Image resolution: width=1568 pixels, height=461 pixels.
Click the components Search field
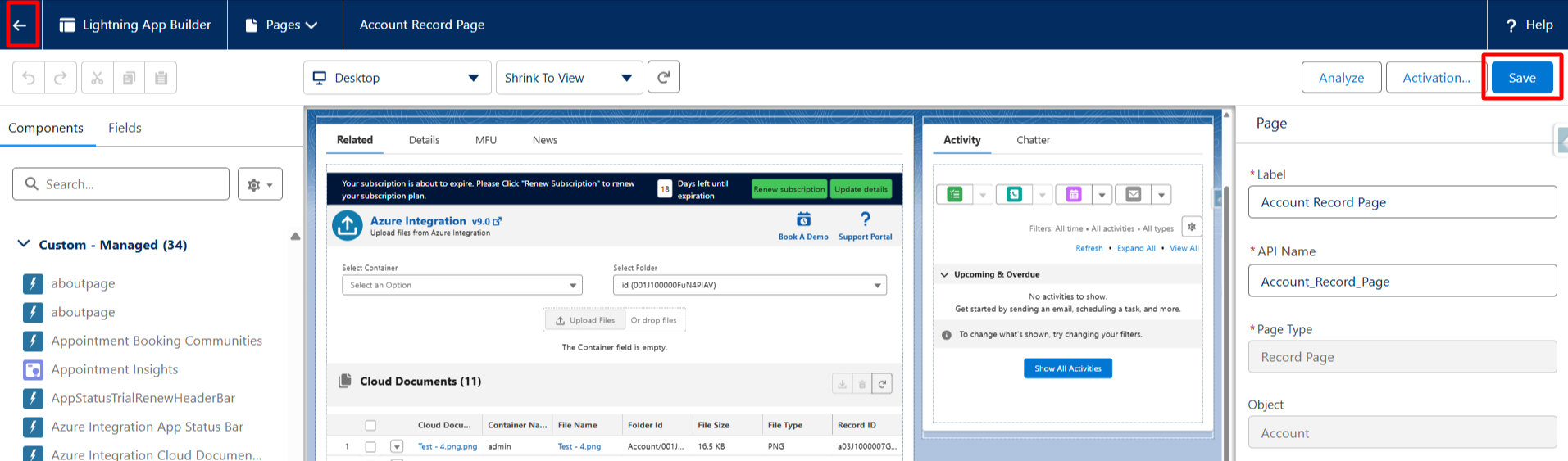point(120,184)
